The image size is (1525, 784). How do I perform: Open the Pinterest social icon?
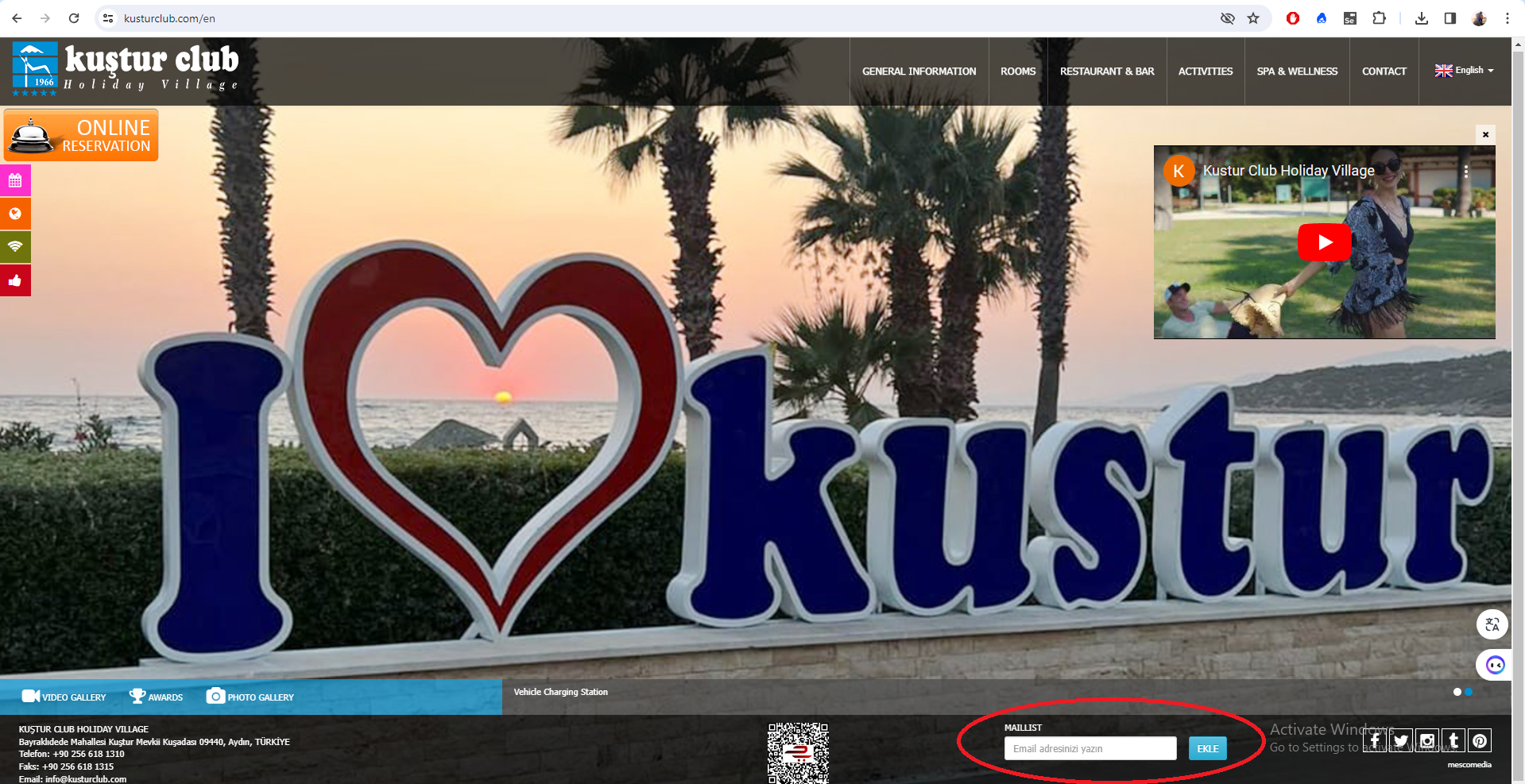[1480, 741]
